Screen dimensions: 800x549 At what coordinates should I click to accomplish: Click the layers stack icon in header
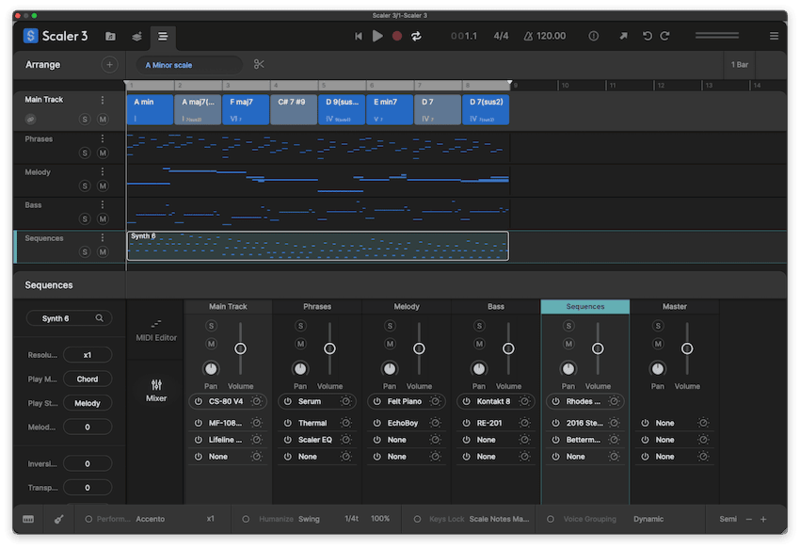click(137, 36)
